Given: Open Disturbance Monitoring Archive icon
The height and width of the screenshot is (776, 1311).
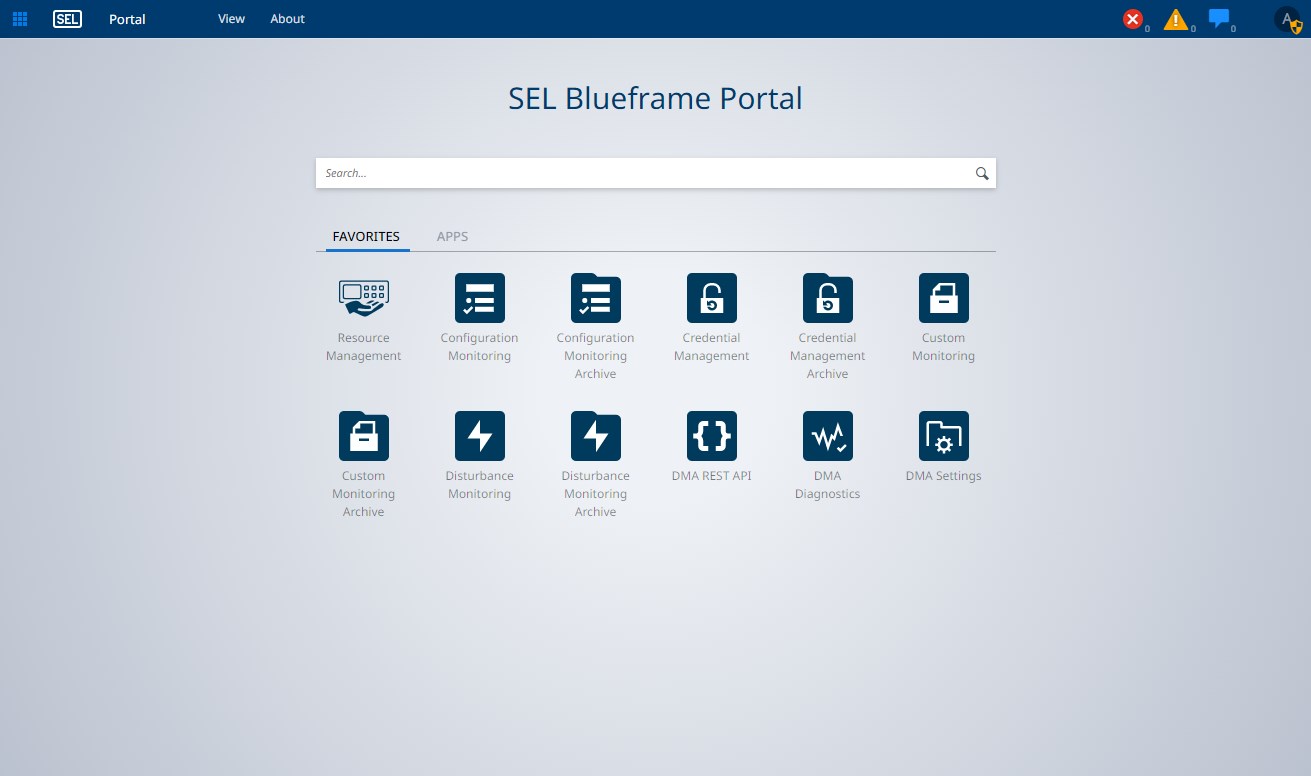Looking at the screenshot, I should 595,436.
